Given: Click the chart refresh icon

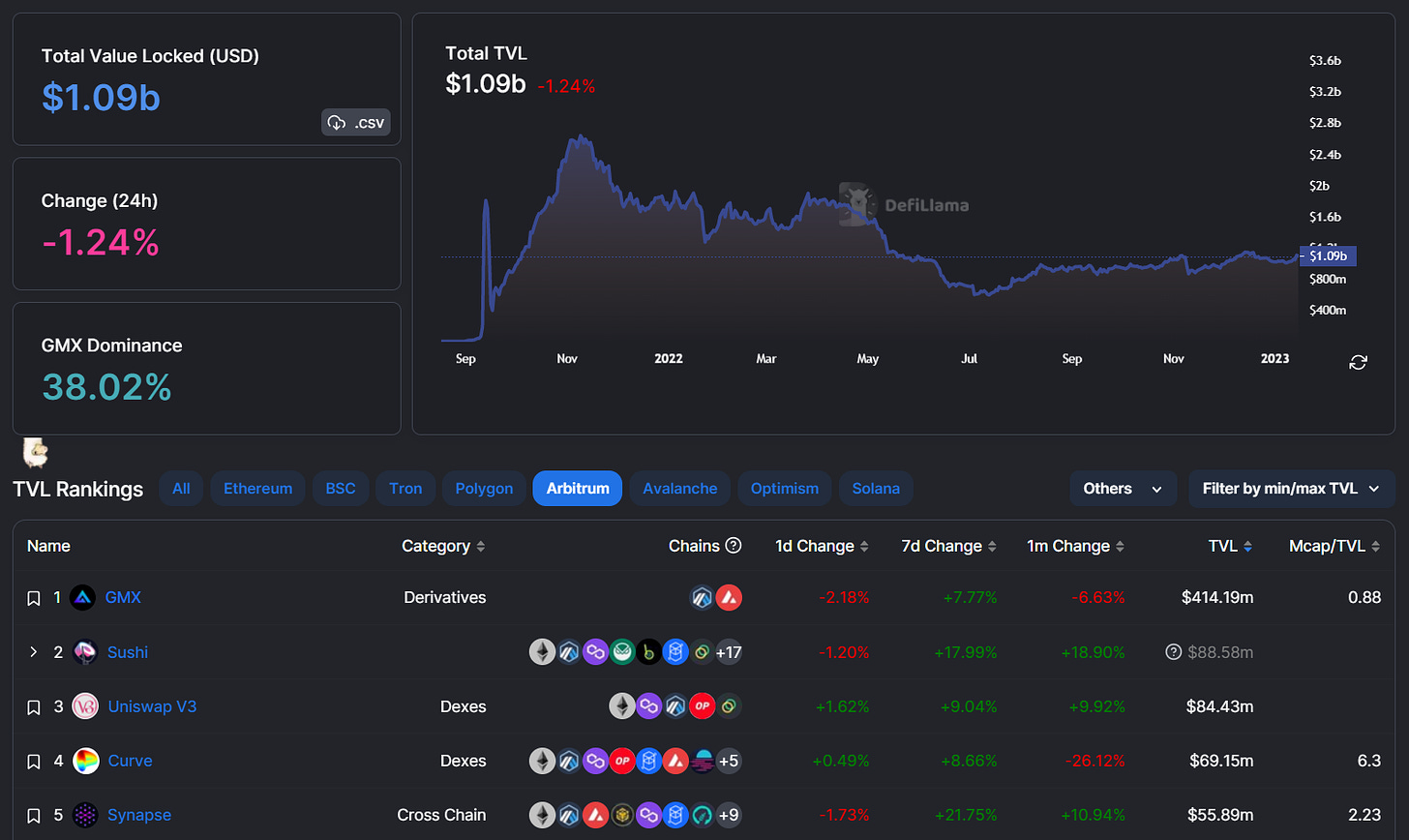Looking at the screenshot, I should pyautogui.click(x=1358, y=362).
